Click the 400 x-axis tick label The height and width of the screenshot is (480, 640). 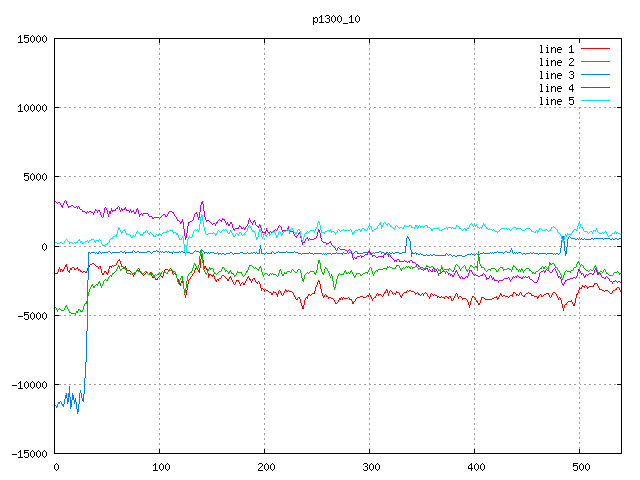coord(474,467)
